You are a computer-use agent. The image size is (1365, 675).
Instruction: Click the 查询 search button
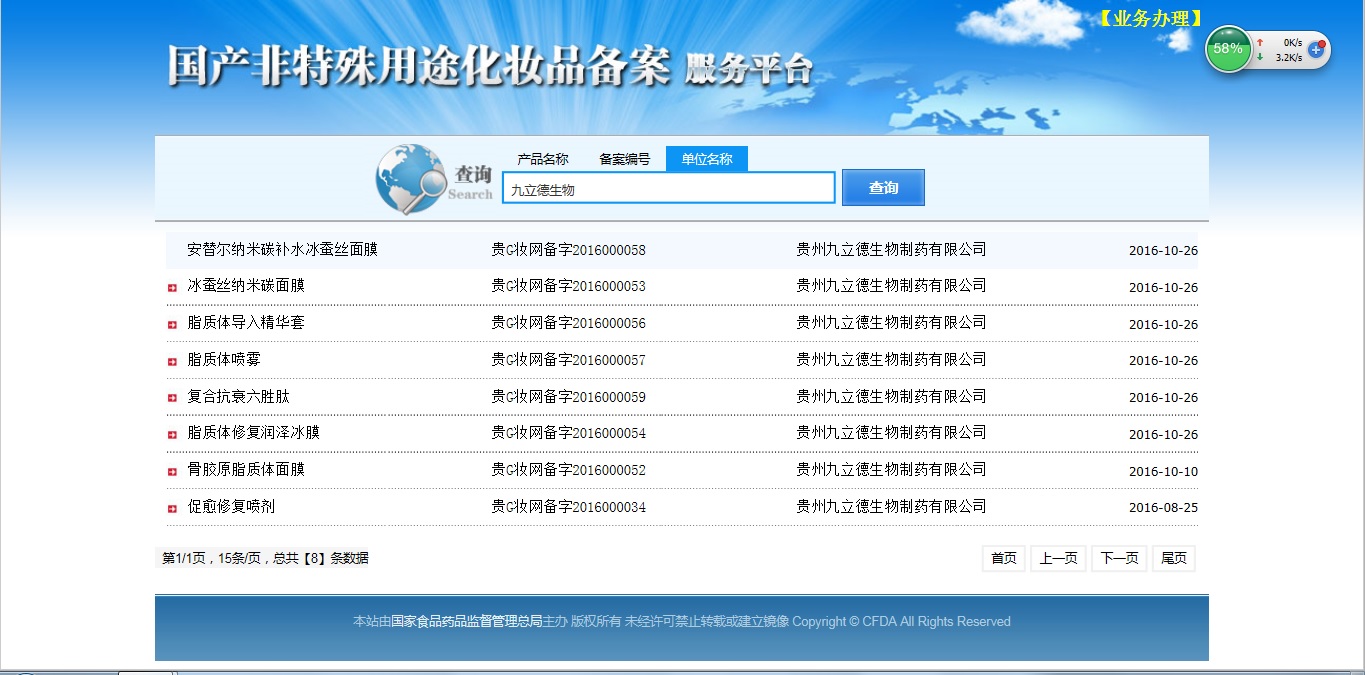coord(883,187)
